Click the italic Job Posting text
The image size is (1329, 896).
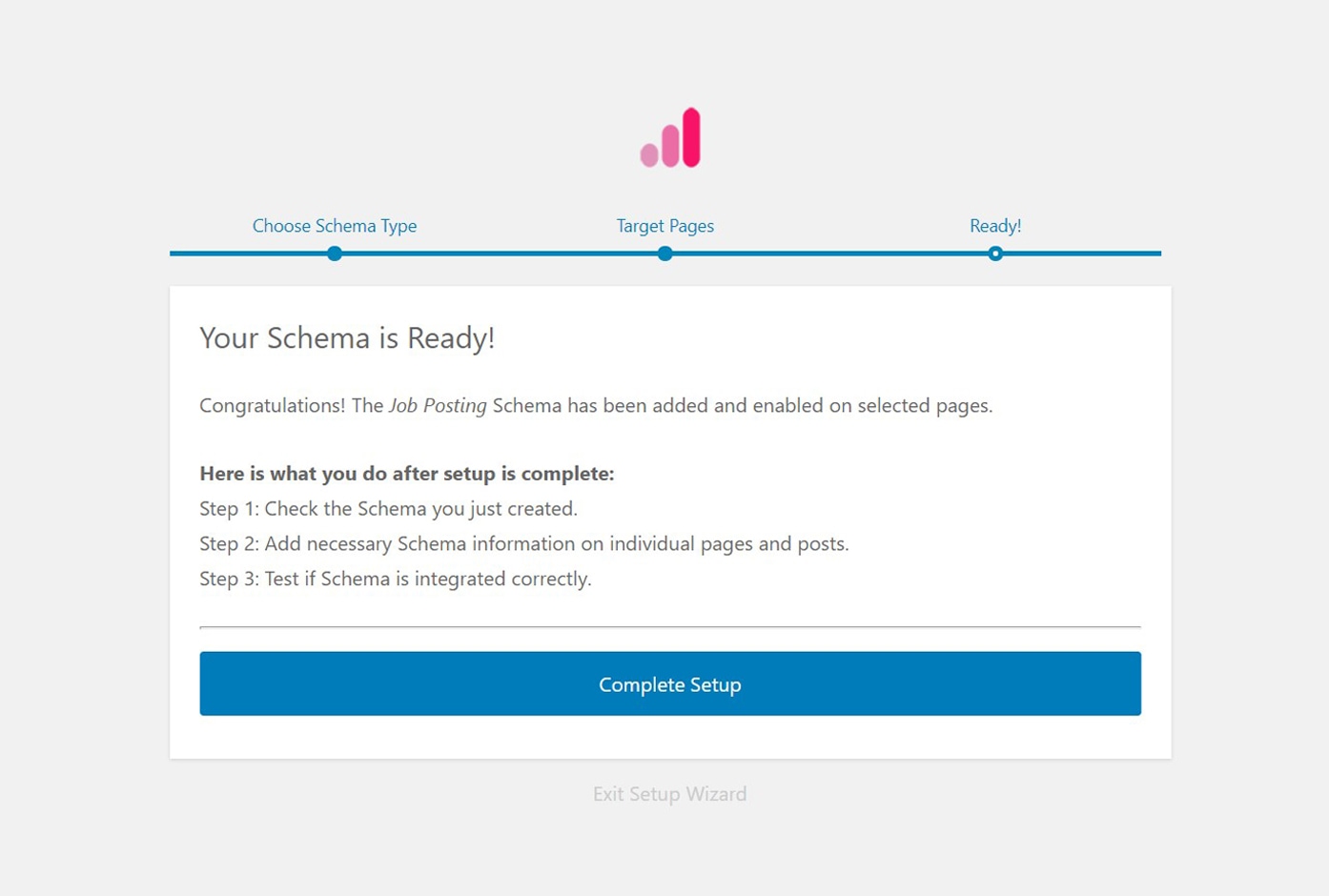click(x=438, y=406)
